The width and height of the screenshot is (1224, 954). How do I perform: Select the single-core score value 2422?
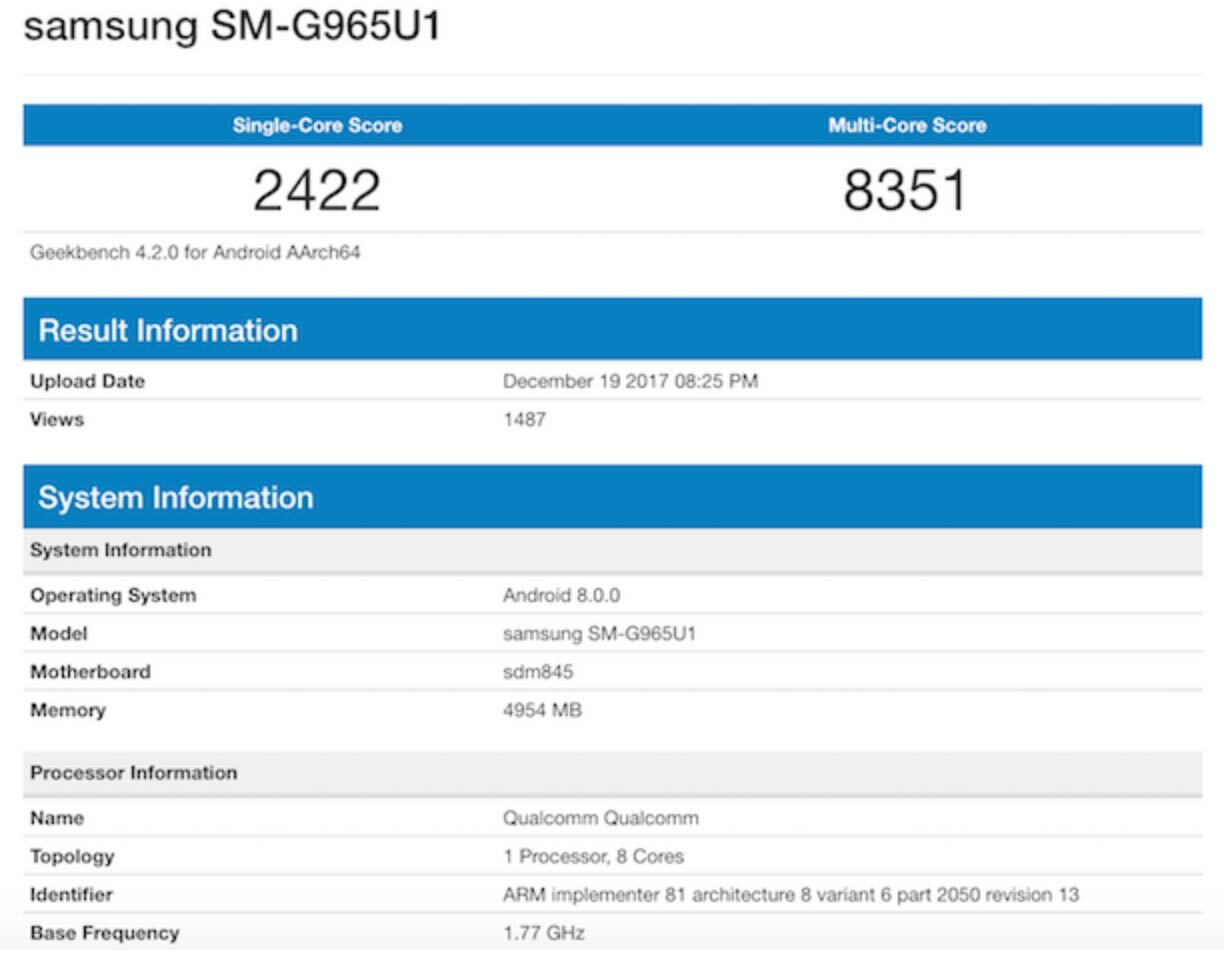click(316, 190)
